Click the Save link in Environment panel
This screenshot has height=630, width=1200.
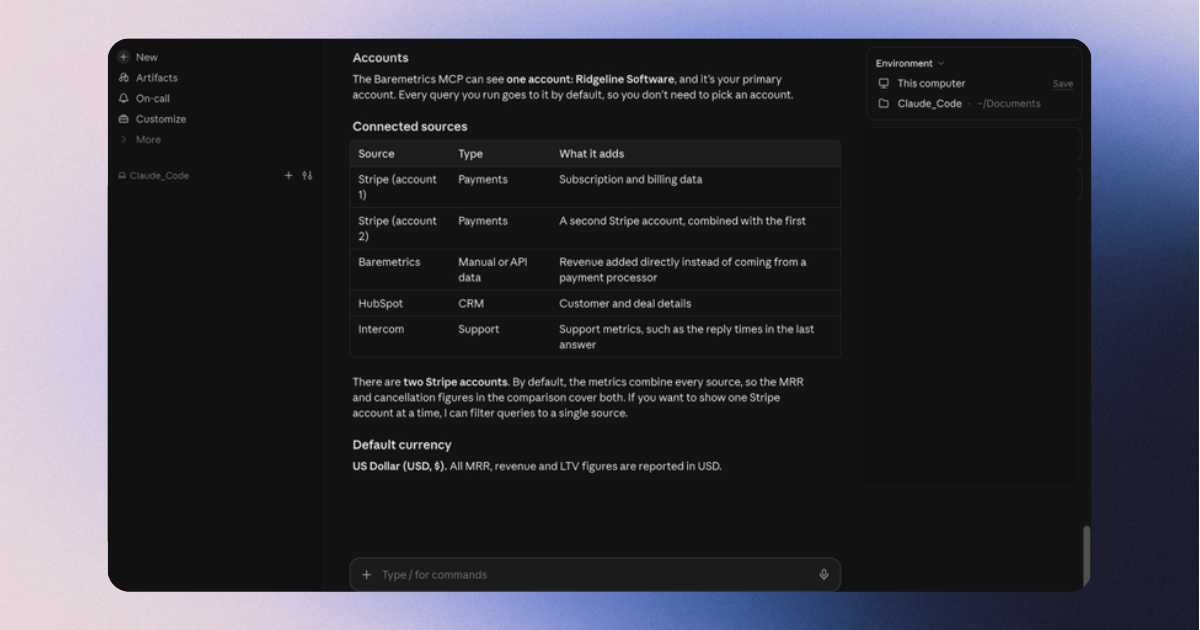(x=1063, y=84)
